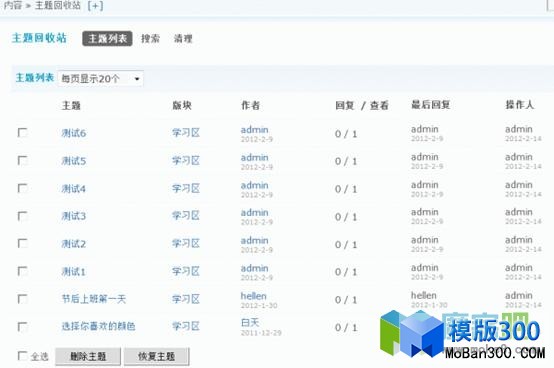Enable the 全选 select-all checkbox

point(22,356)
